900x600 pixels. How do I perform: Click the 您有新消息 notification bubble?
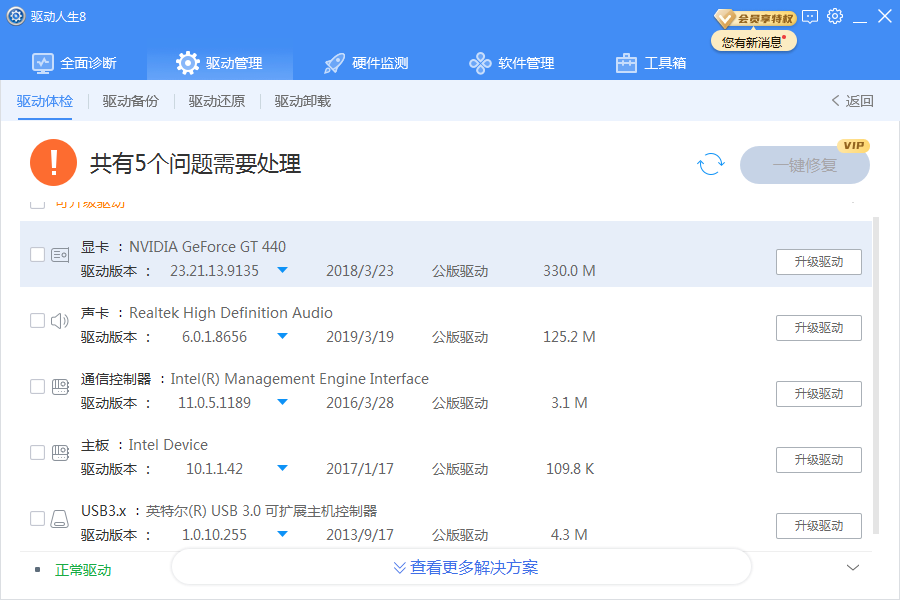(753, 40)
